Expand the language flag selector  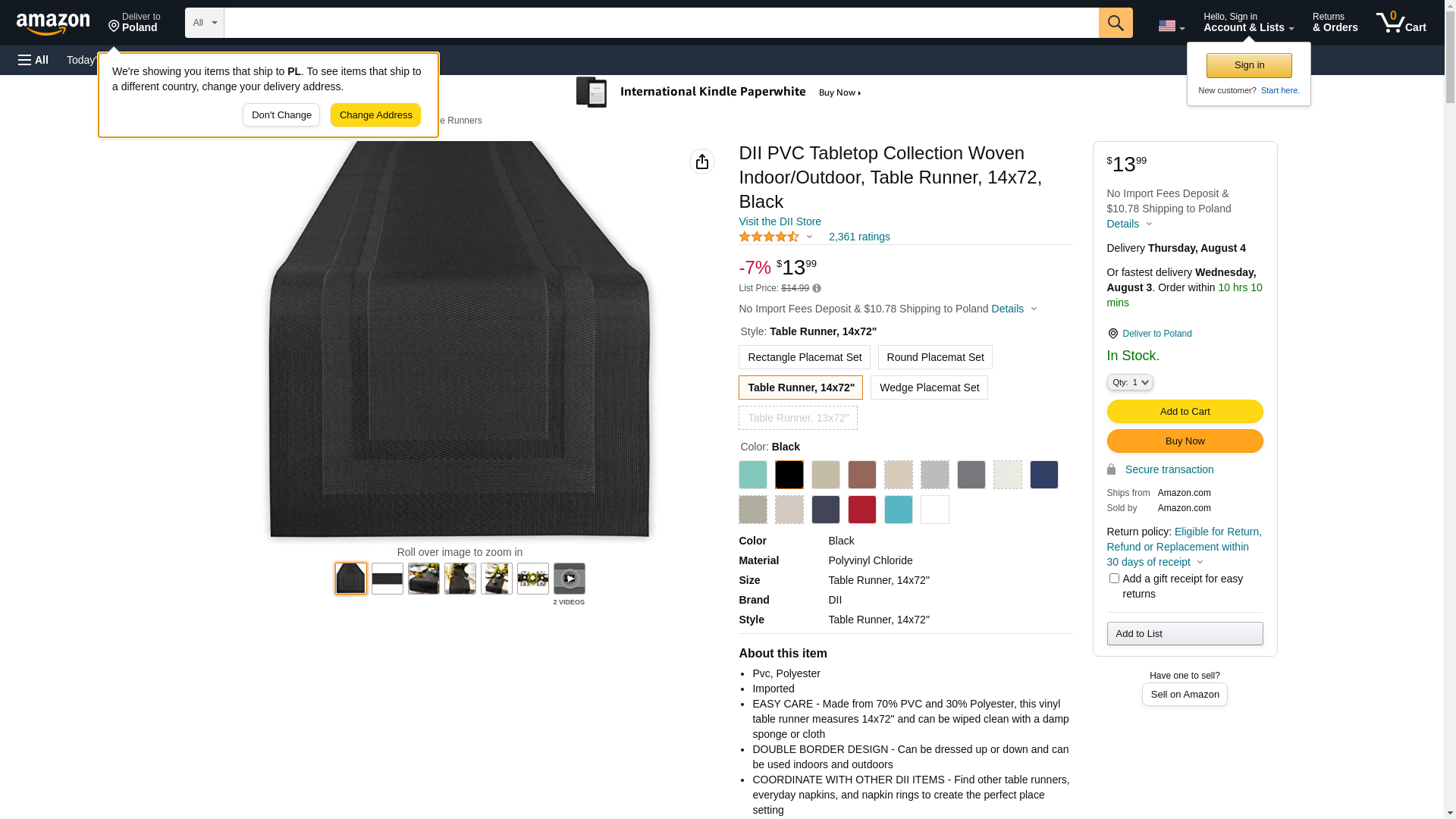click(x=1171, y=26)
